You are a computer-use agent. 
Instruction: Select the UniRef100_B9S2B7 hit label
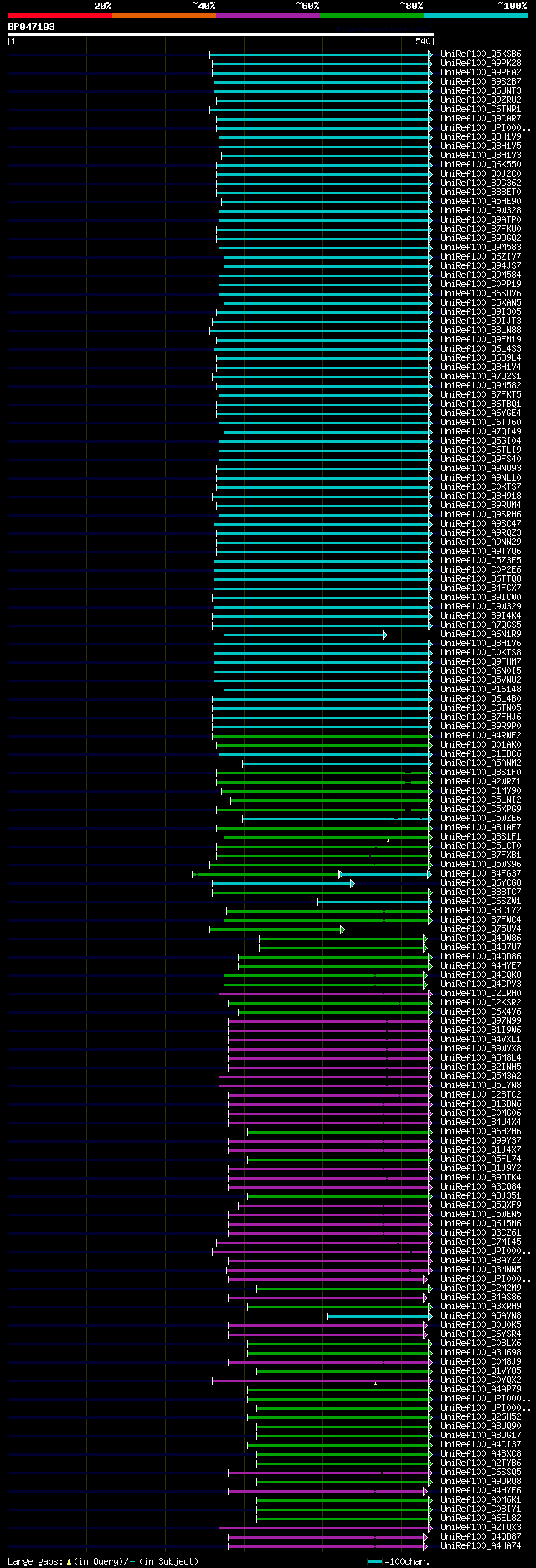(x=481, y=81)
